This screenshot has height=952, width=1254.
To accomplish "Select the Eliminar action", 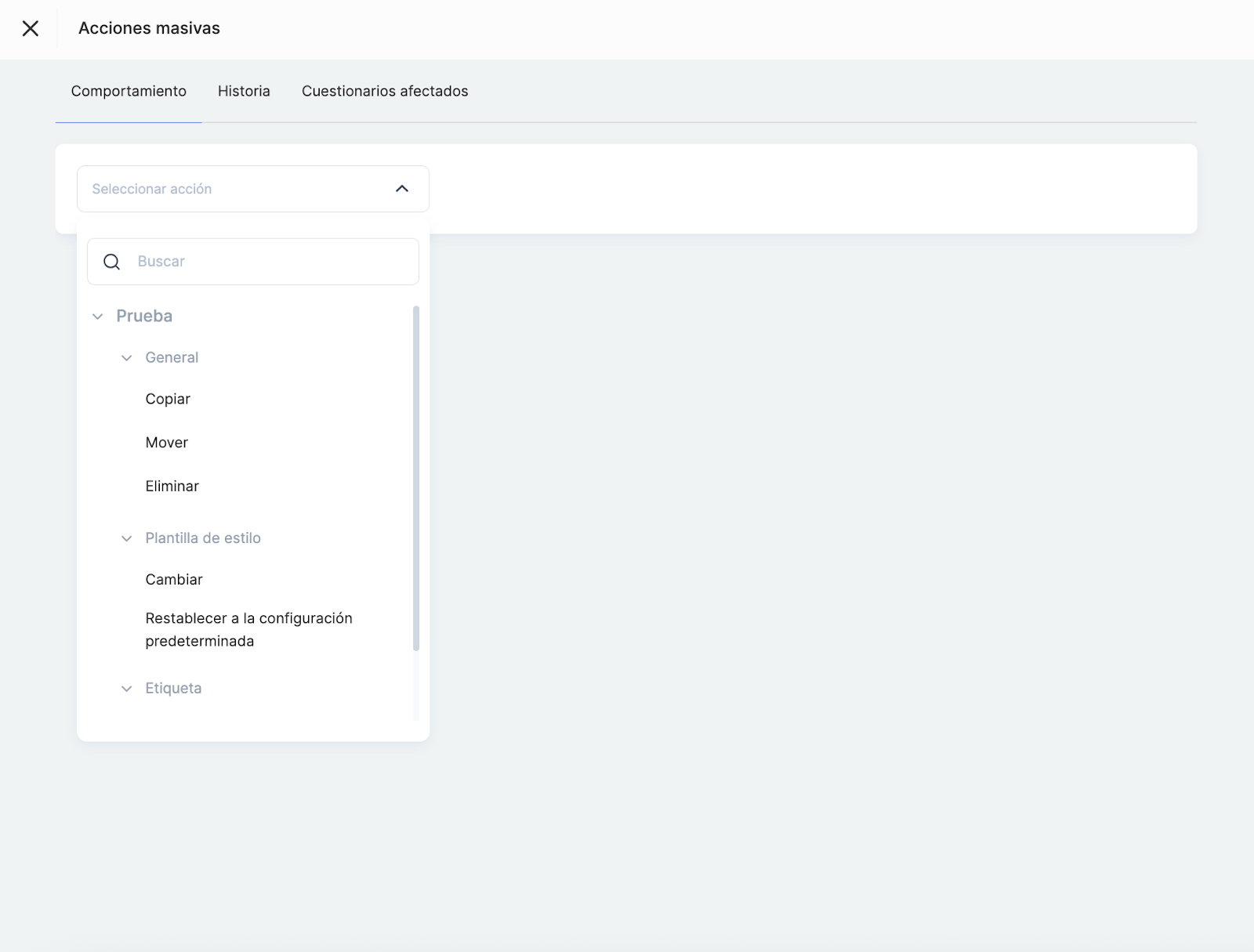I will coord(172,487).
